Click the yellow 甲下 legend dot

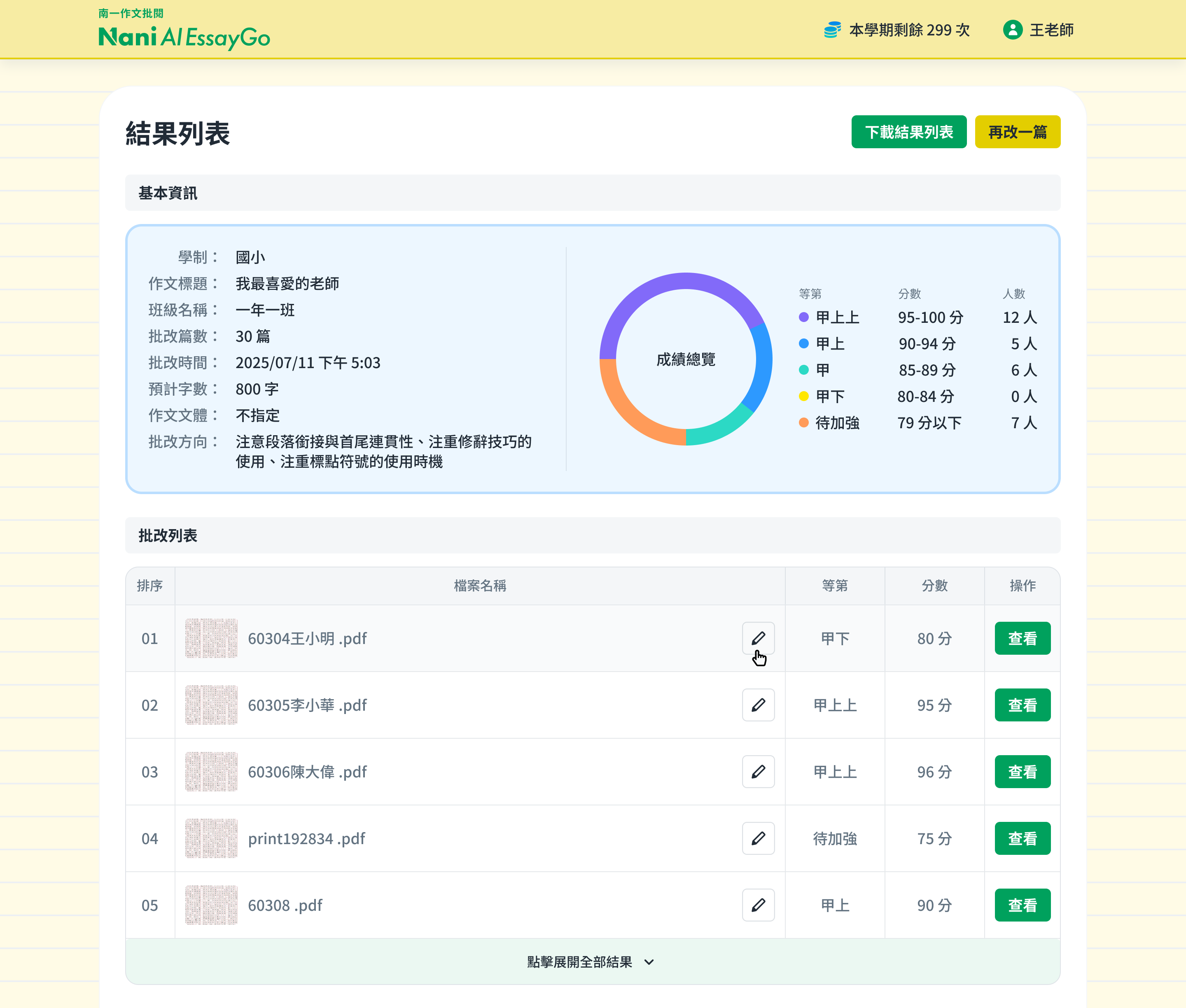click(803, 396)
